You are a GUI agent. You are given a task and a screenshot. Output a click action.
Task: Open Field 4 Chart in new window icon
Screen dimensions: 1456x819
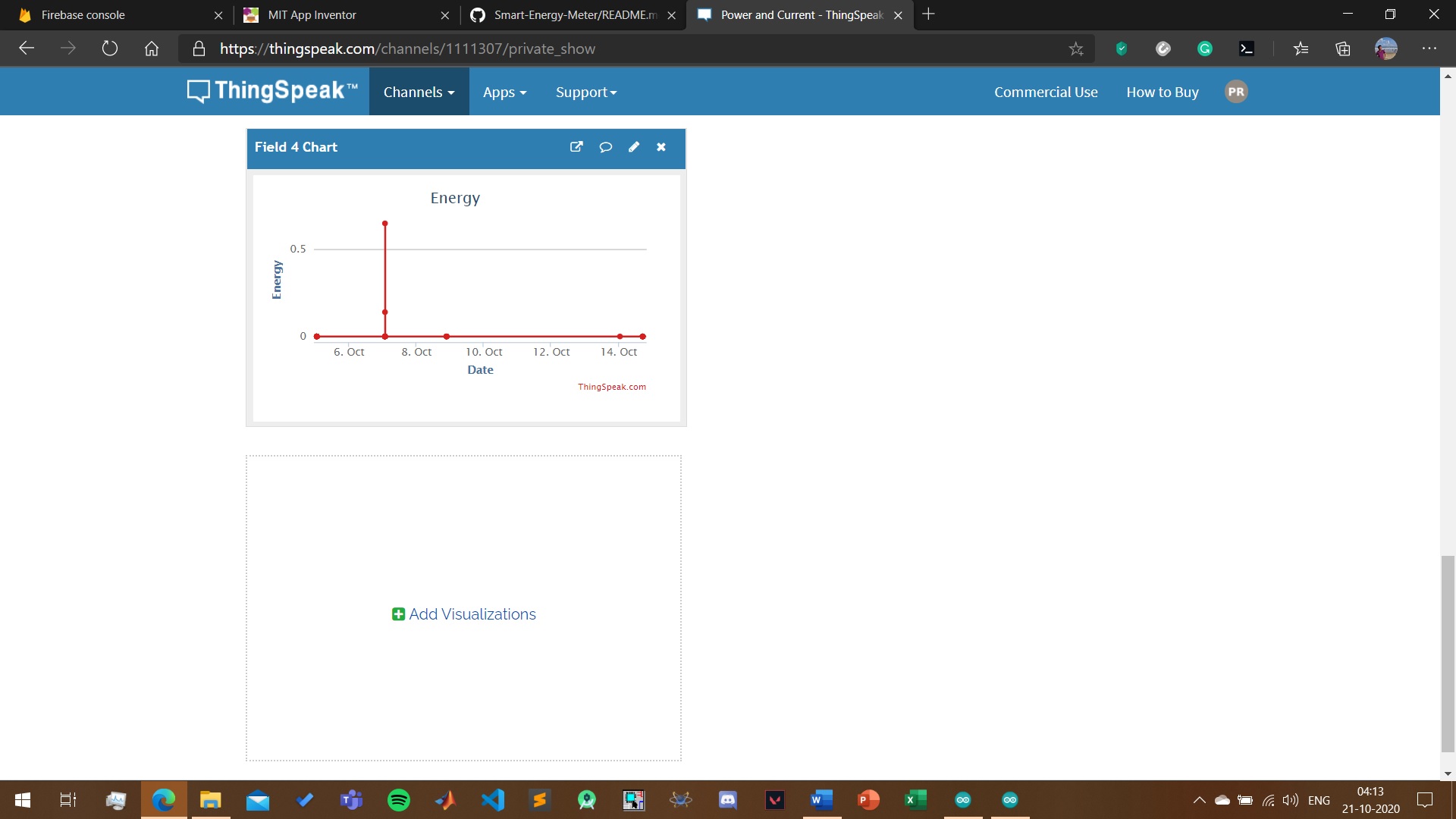pos(576,147)
